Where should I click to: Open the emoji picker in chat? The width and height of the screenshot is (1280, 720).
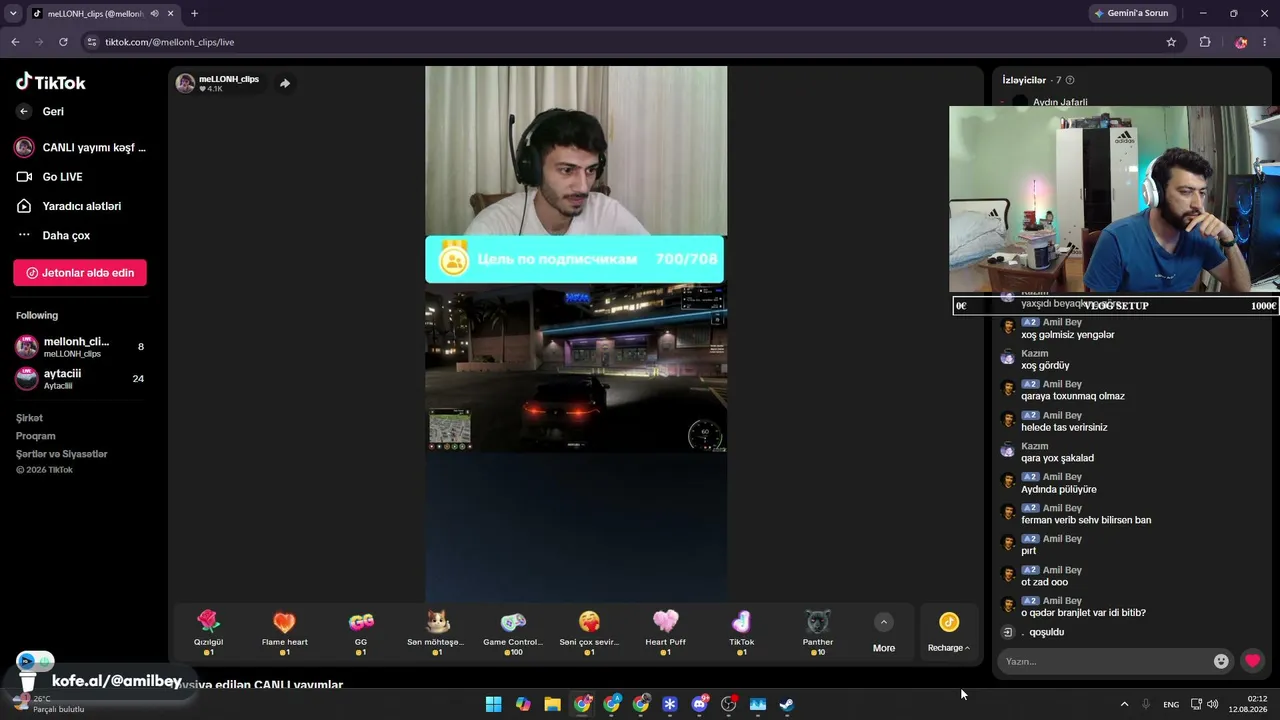pos(1221,661)
